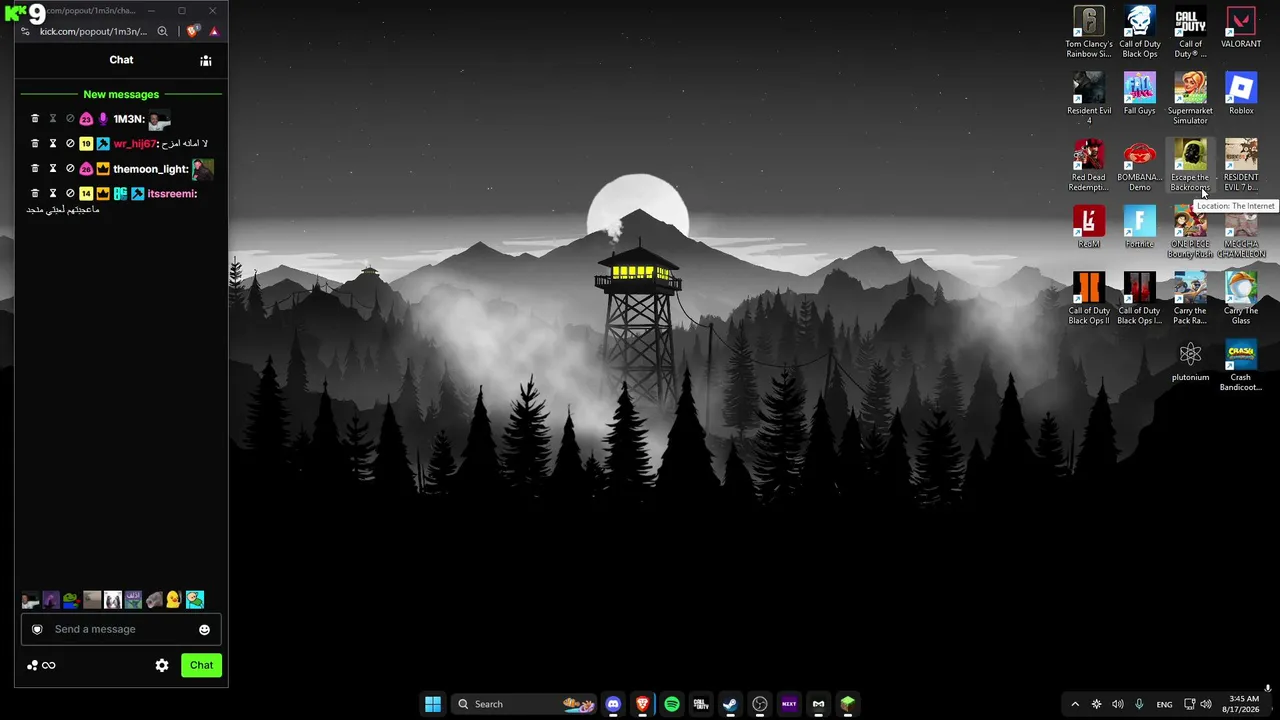The width and height of the screenshot is (1280, 720).
Task: Select Carry The Glass desktop icon
Action: 1241,300
